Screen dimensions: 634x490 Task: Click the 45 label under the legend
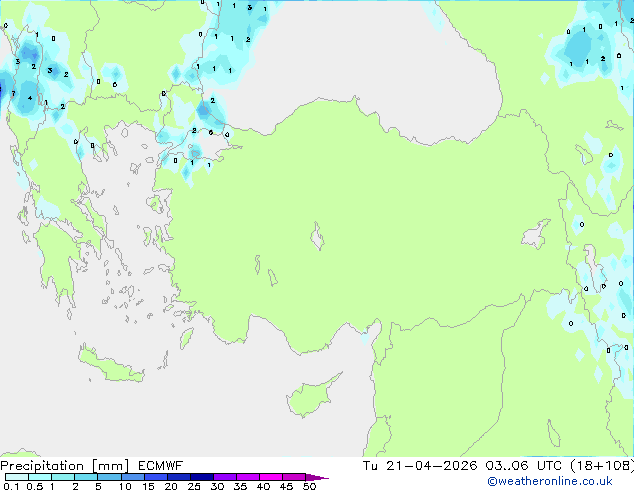coord(286,487)
